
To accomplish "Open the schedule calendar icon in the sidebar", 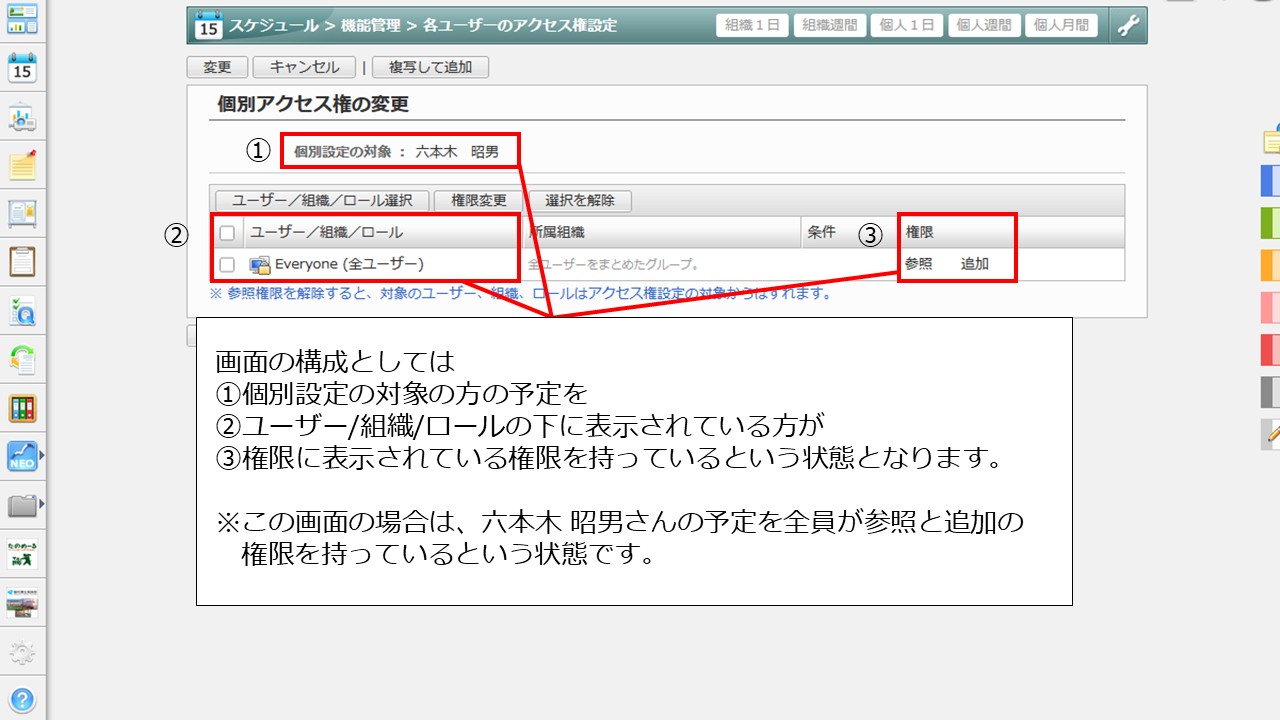I will point(22,67).
